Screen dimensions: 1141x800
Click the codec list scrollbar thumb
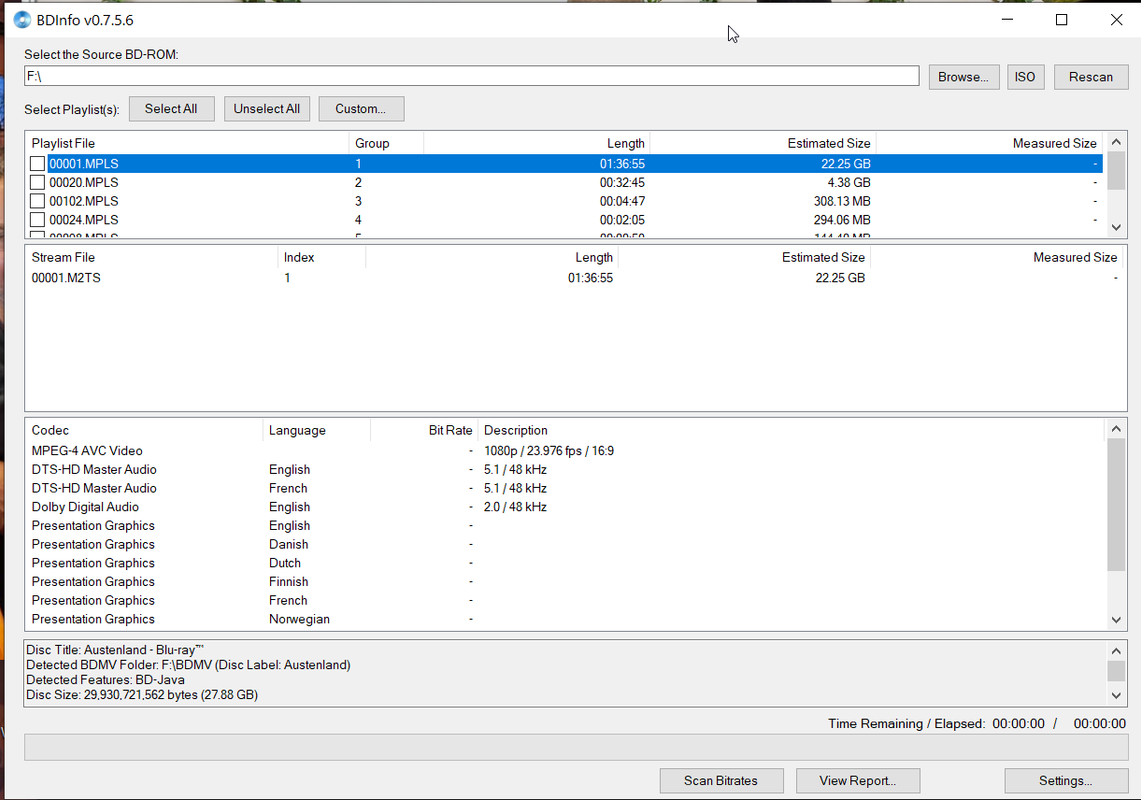(x=1116, y=505)
